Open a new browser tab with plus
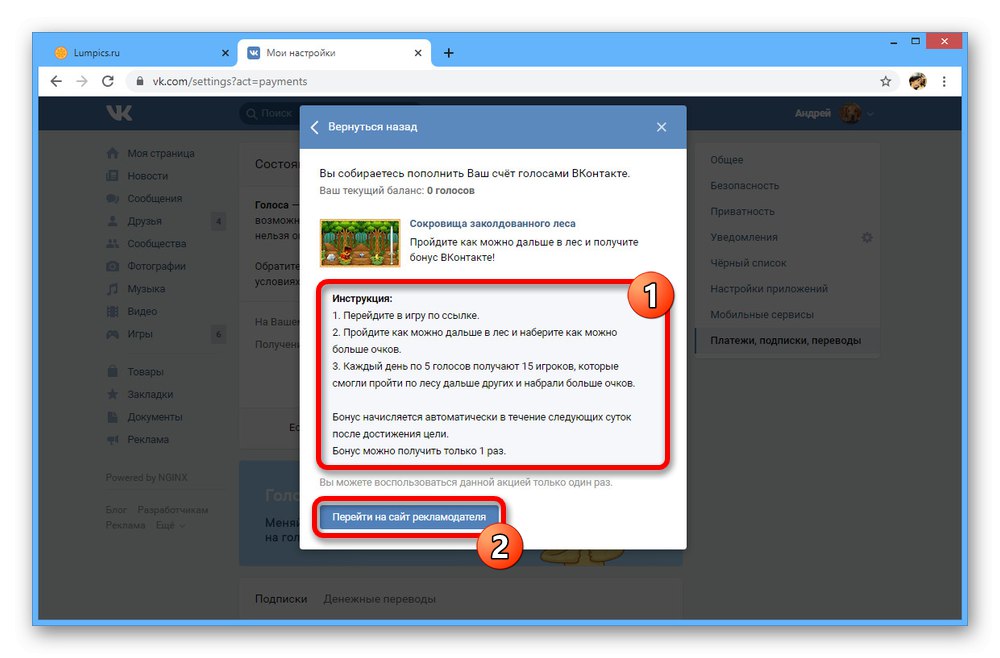This screenshot has width=1000, height=658. (x=448, y=53)
